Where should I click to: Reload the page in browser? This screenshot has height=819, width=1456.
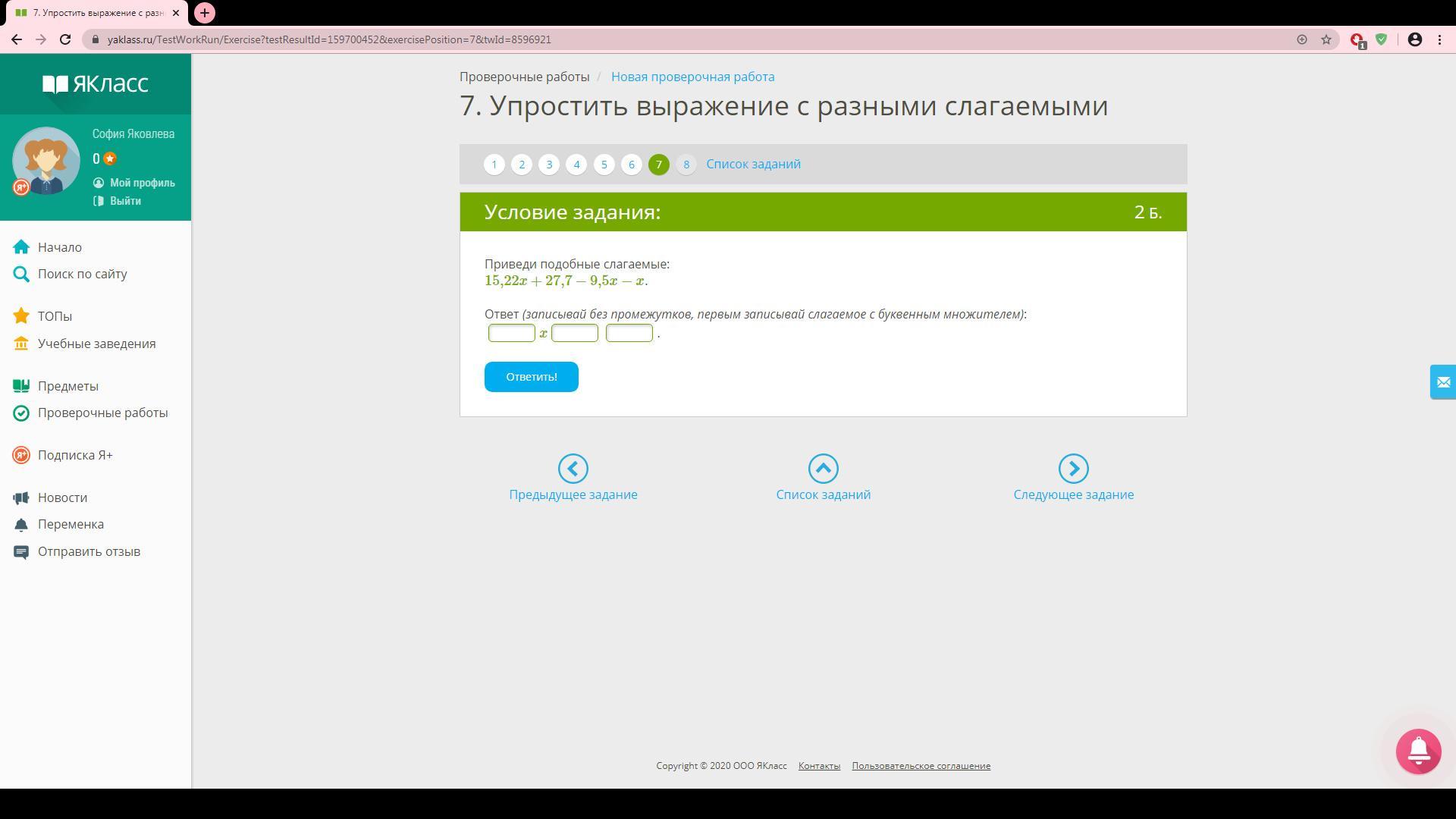click(x=65, y=39)
